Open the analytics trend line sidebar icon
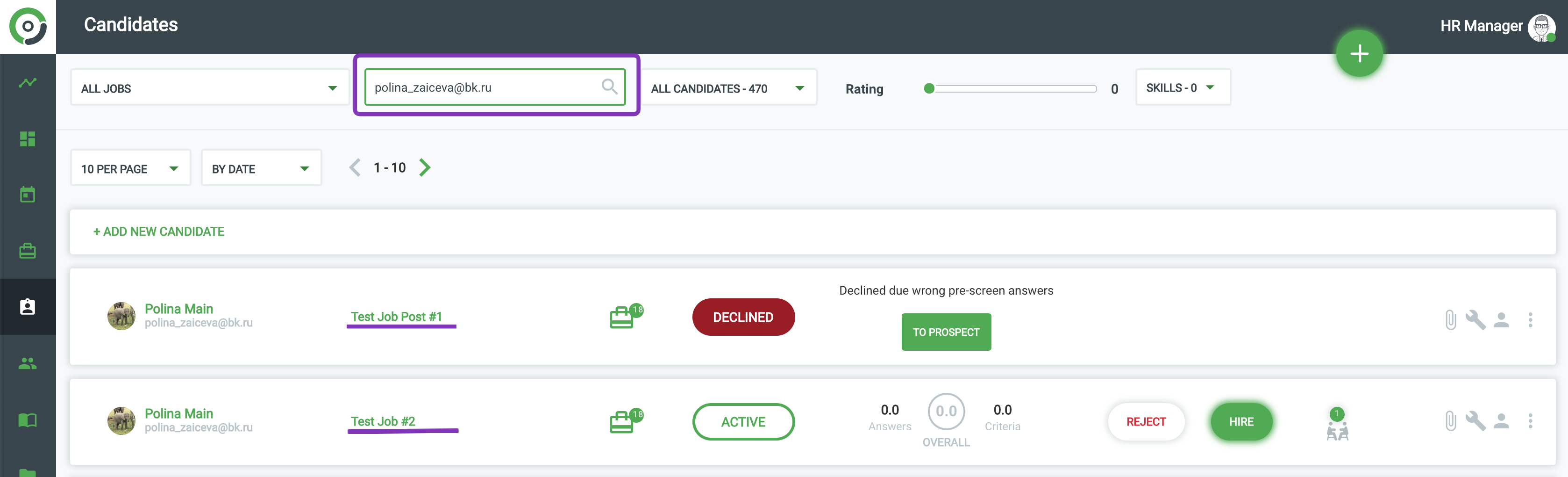Viewport: 1568px width, 477px height. [x=28, y=82]
